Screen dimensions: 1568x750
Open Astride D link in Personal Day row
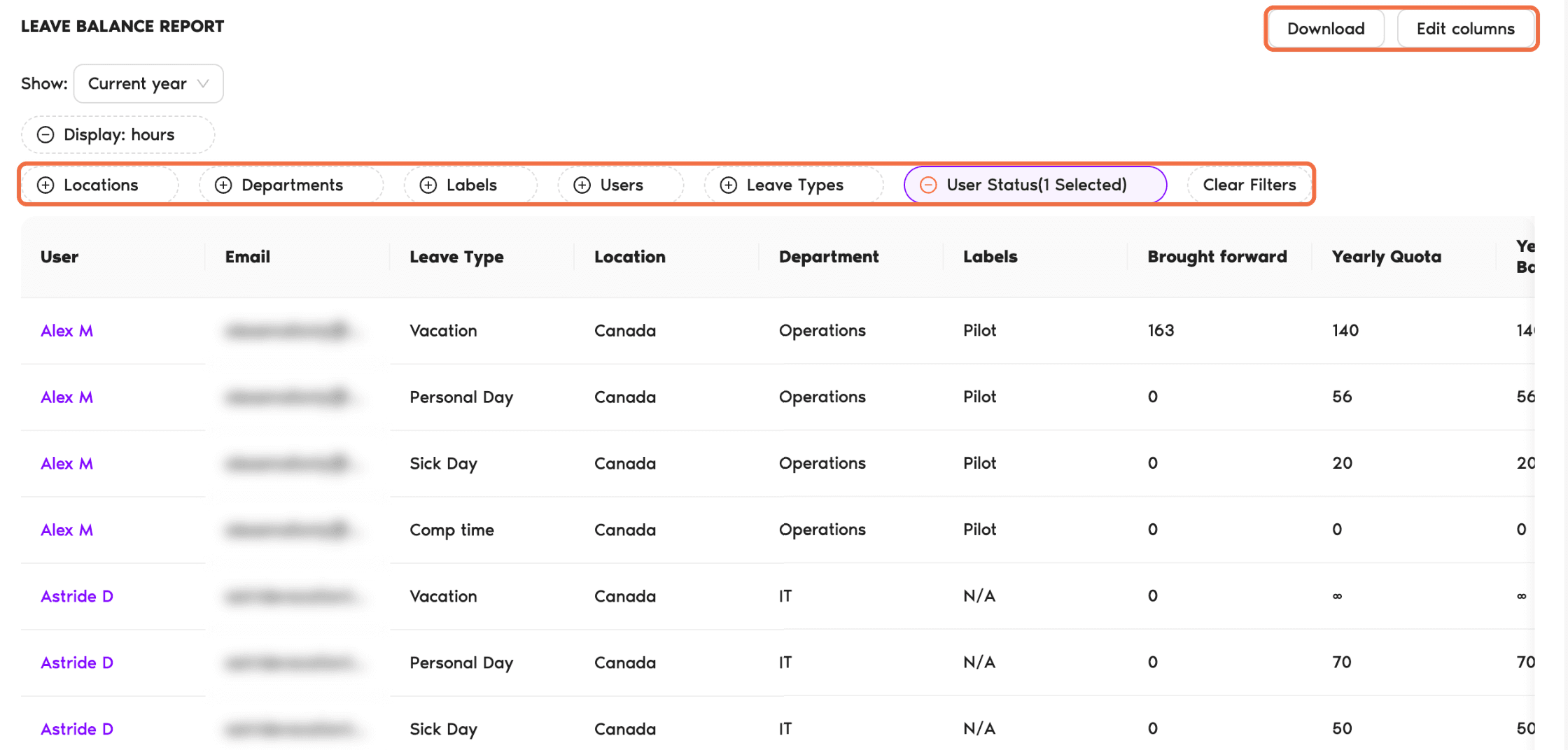pyautogui.click(x=77, y=663)
